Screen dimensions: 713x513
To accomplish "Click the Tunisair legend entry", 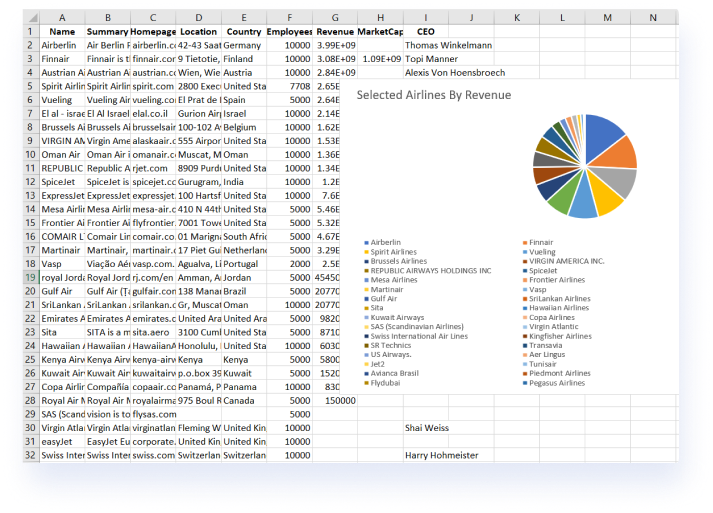I will point(540,364).
